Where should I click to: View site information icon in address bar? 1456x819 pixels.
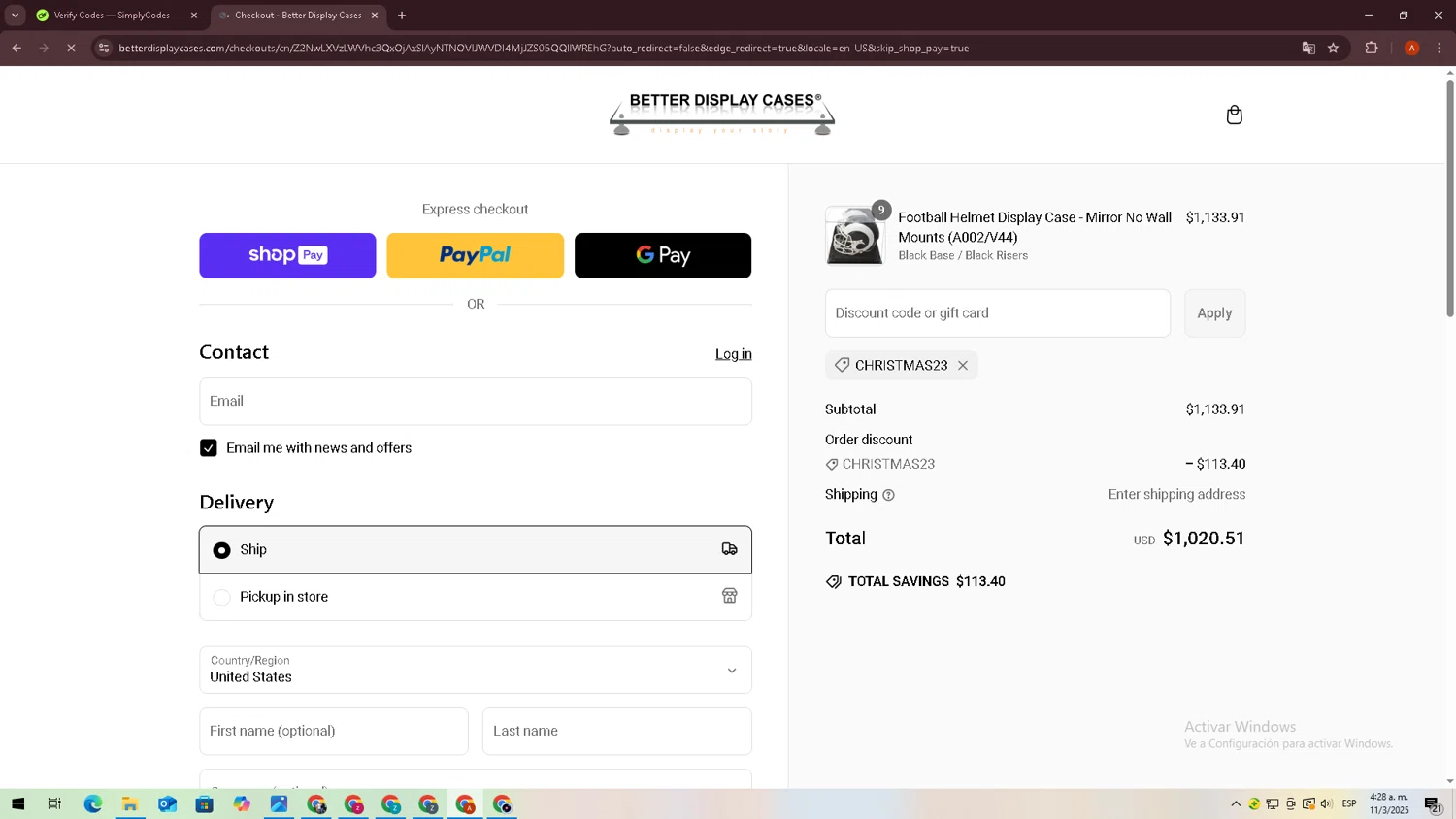(104, 48)
